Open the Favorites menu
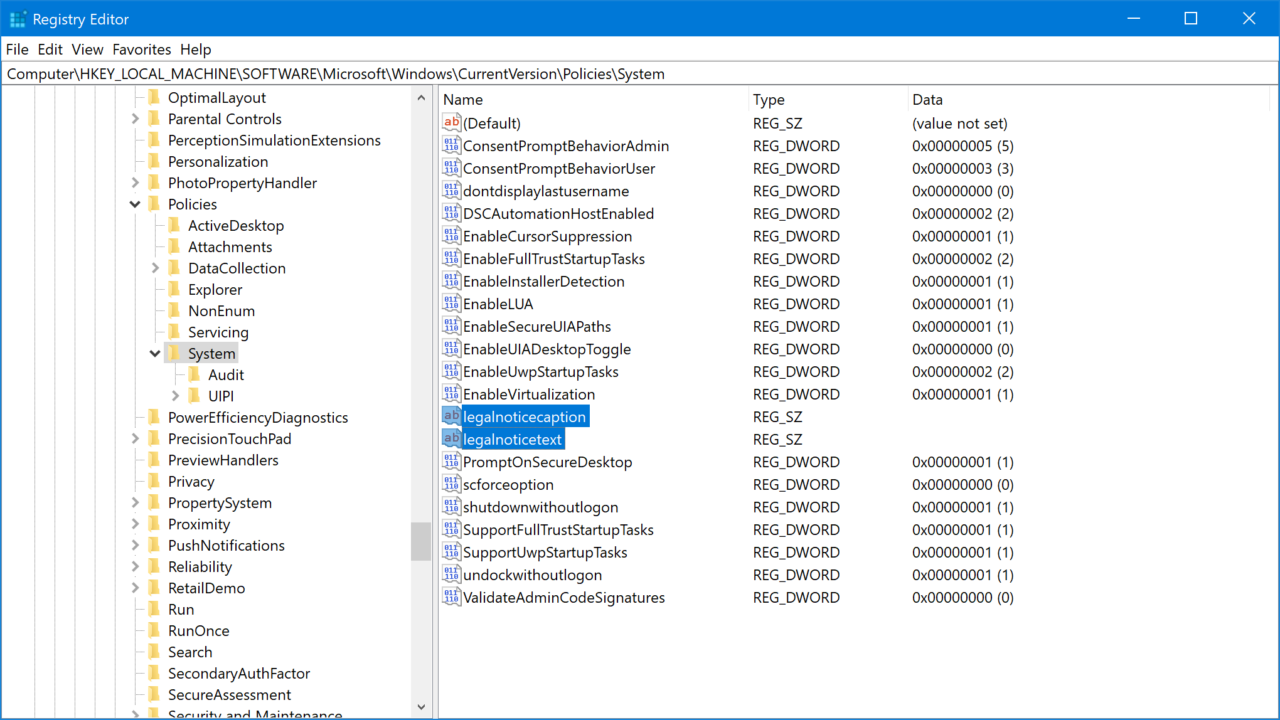Image resolution: width=1280 pixels, height=720 pixels. (x=141, y=49)
